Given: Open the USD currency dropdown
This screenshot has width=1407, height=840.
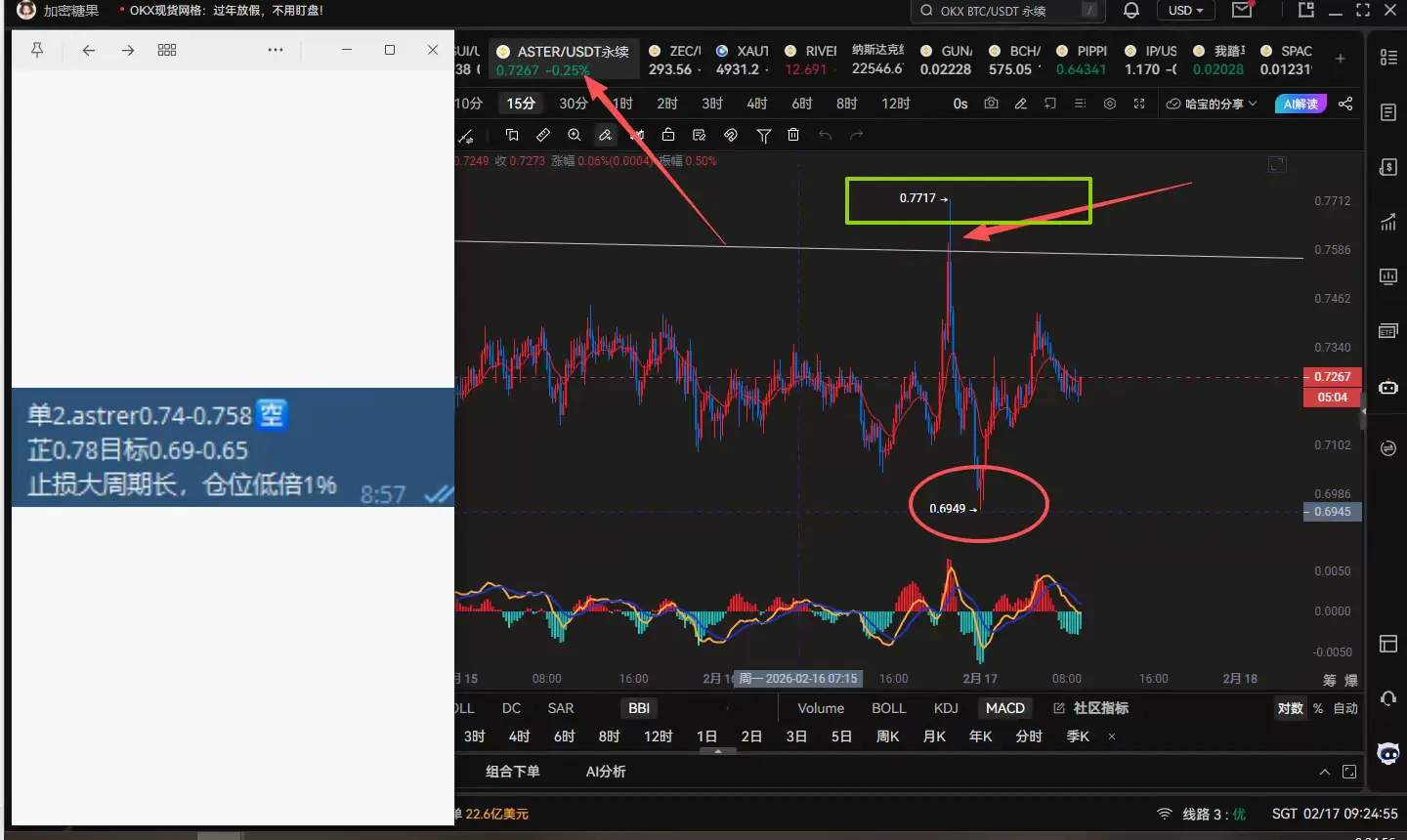Looking at the screenshot, I should (x=1186, y=11).
